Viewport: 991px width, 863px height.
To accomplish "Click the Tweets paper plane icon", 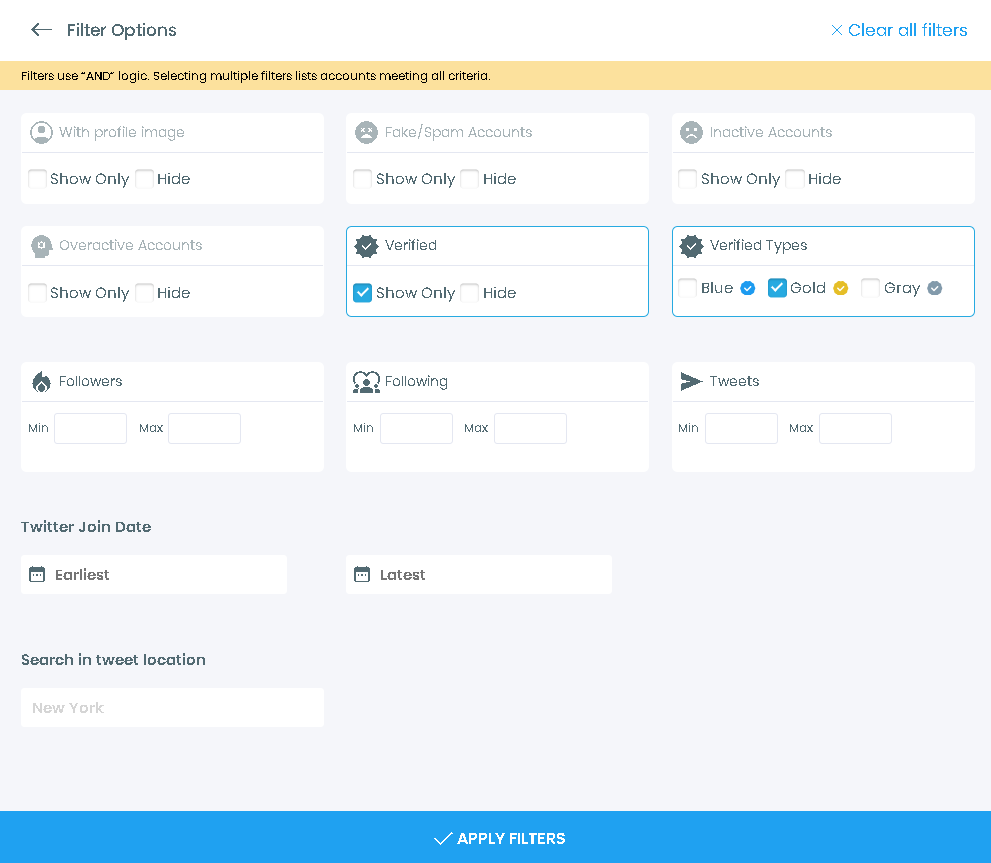I will [x=690, y=381].
